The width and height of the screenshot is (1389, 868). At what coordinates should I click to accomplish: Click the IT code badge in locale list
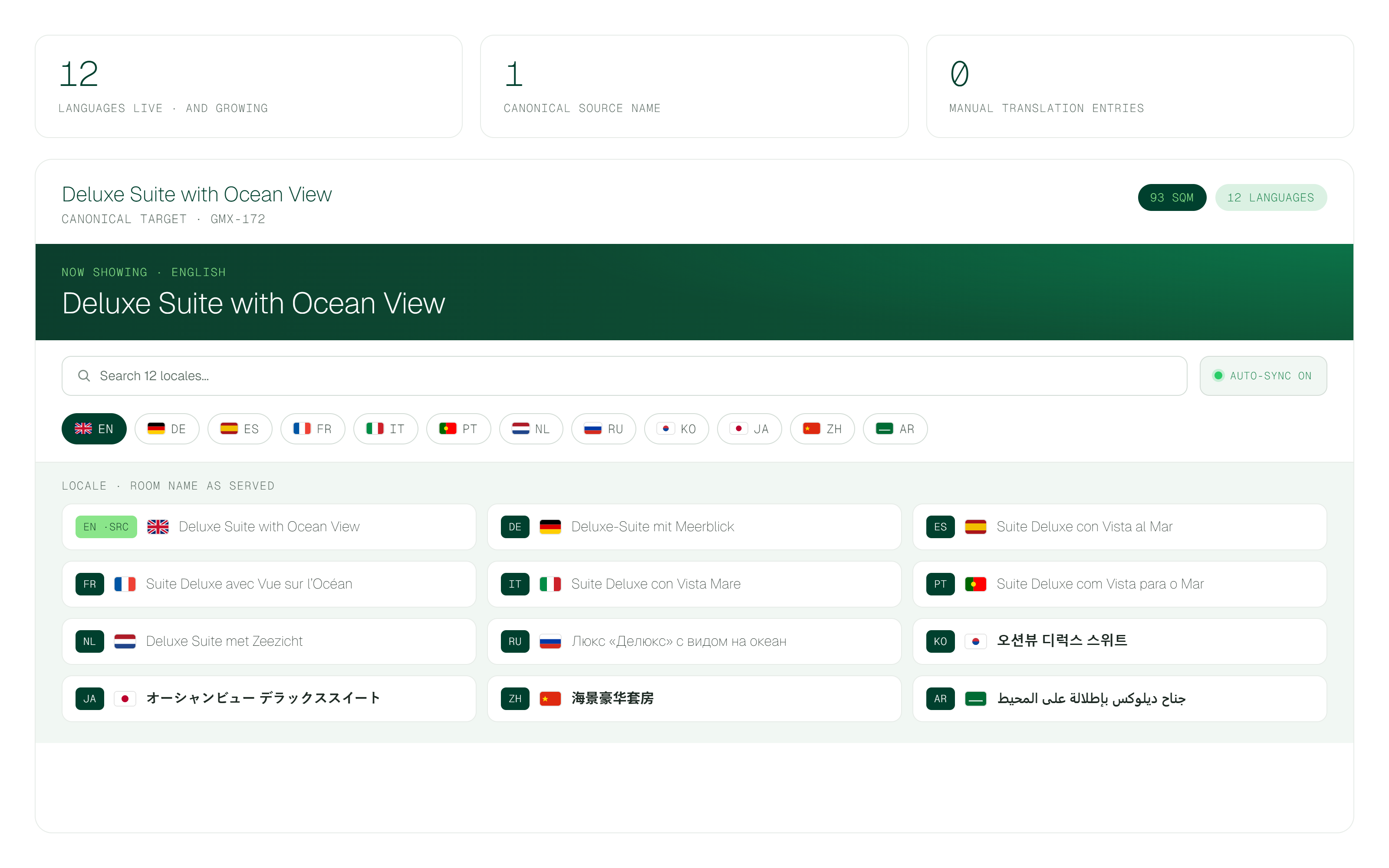(x=515, y=585)
